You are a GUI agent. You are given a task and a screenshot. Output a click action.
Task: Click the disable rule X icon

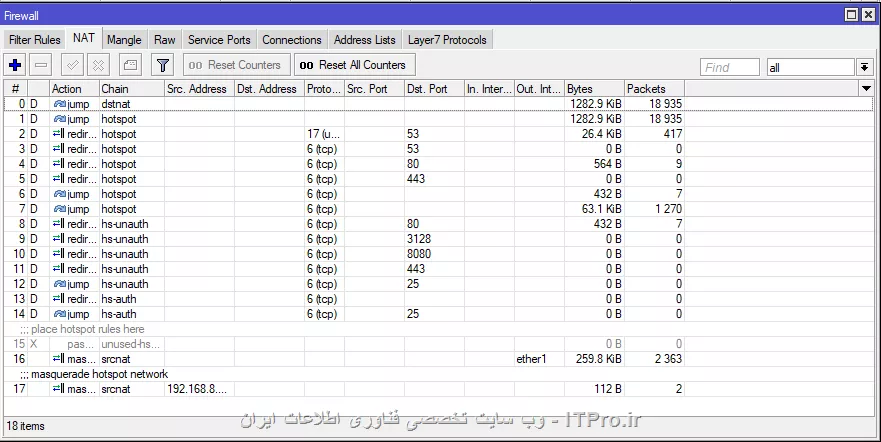98,65
